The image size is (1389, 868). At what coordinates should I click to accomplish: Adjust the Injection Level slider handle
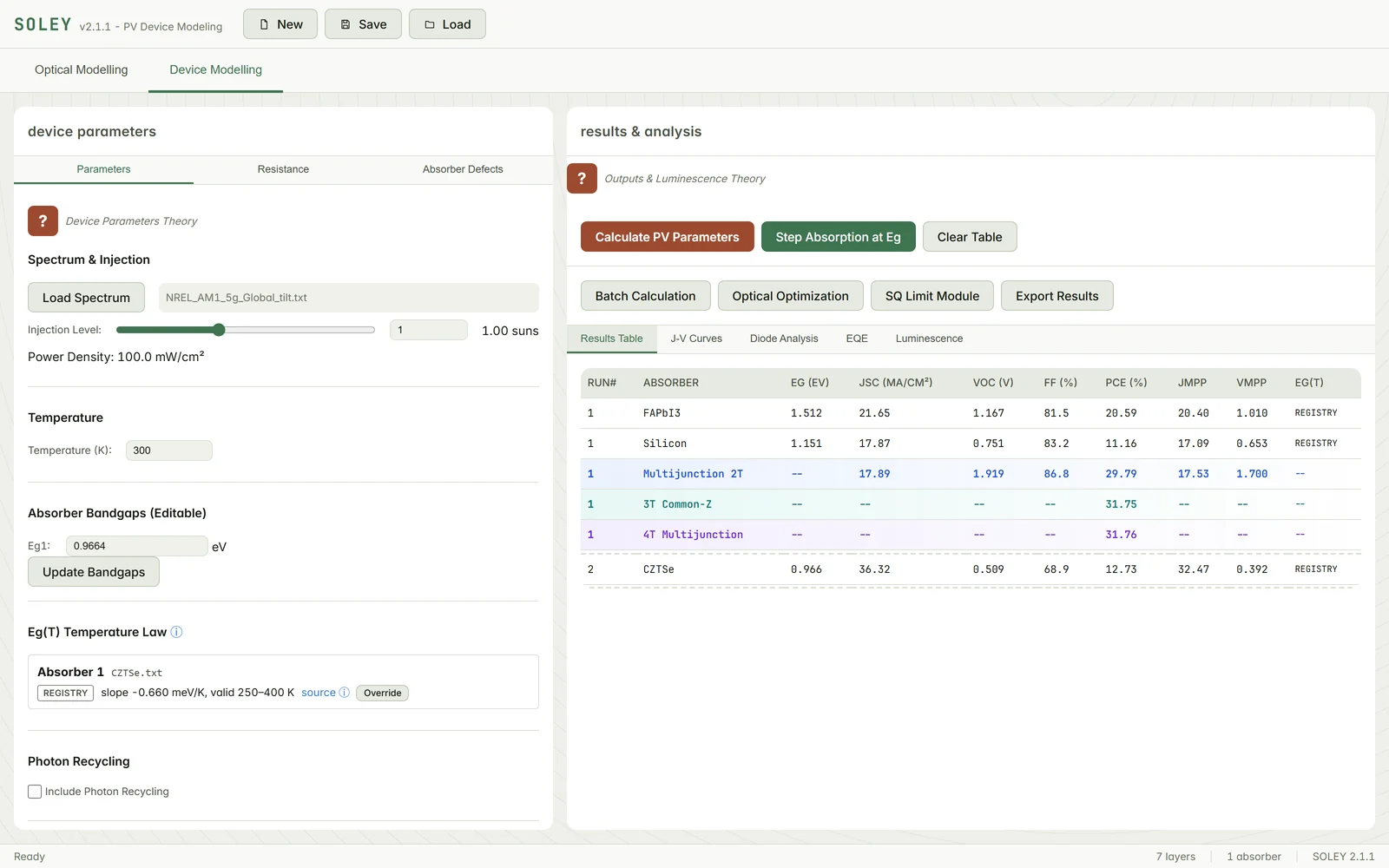[x=219, y=330]
